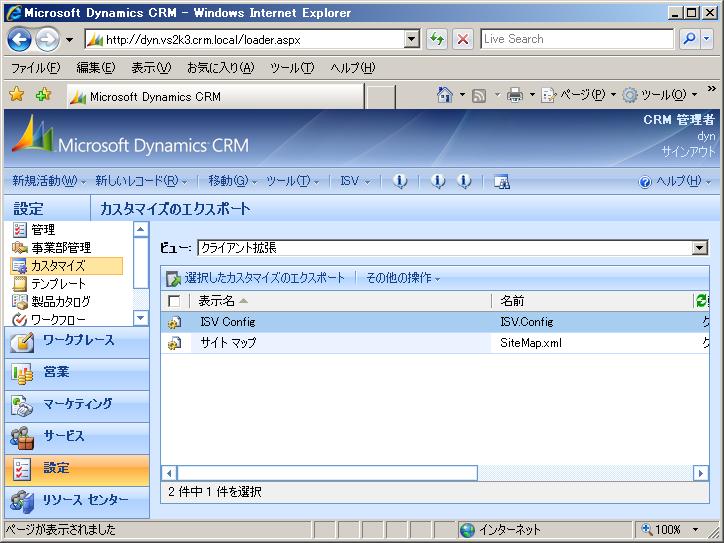The width and height of the screenshot is (724, 543).
Task: Click the zoom magnifier icon in status bar
Action: [x=646, y=529]
